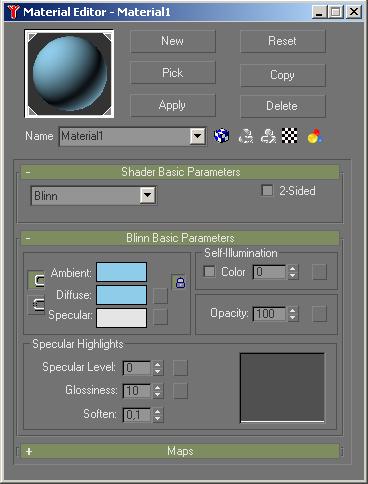Click the blue cube sample type icon
The image size is (368, 484).
221,136
